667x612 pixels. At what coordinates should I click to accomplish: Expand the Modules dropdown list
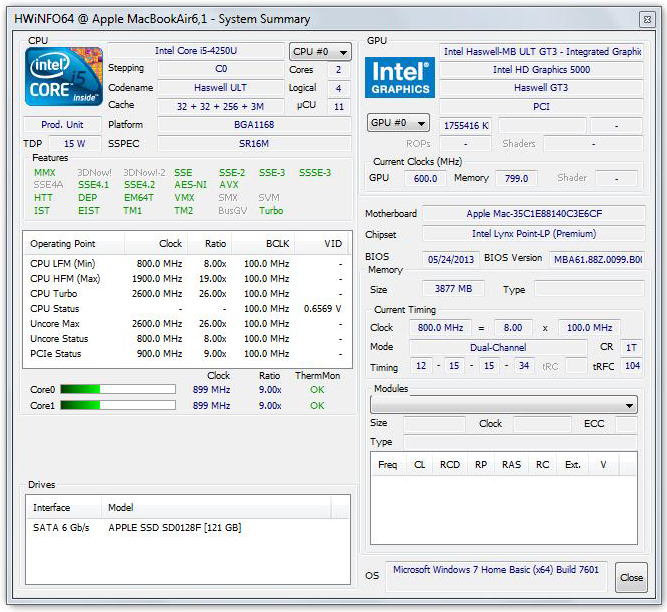(x=504, y=405)
